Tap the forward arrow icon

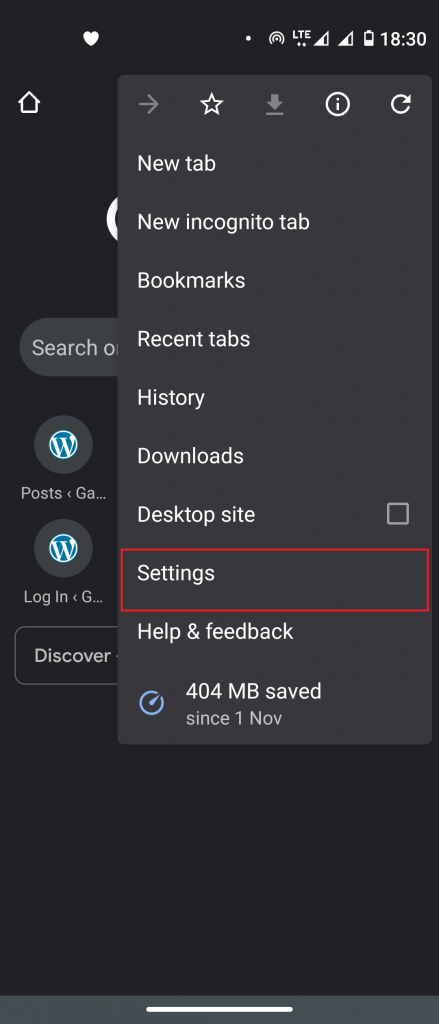[149, 104]
